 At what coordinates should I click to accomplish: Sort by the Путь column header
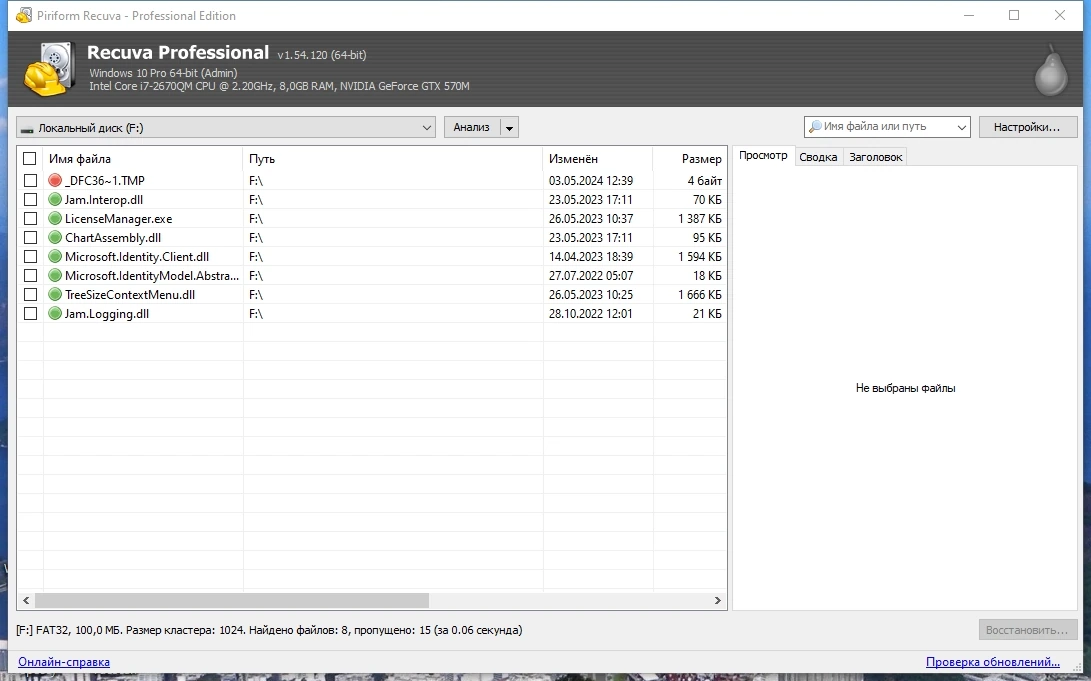392,159
